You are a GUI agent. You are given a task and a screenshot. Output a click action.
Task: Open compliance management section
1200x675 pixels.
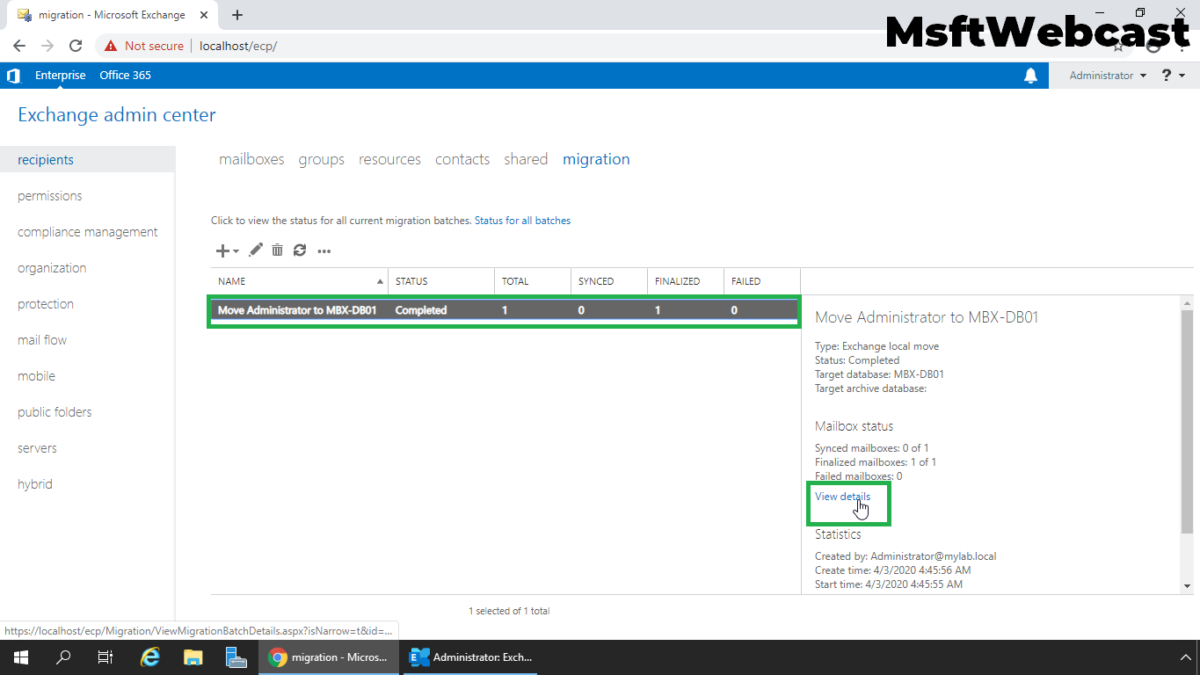[87, 232]
